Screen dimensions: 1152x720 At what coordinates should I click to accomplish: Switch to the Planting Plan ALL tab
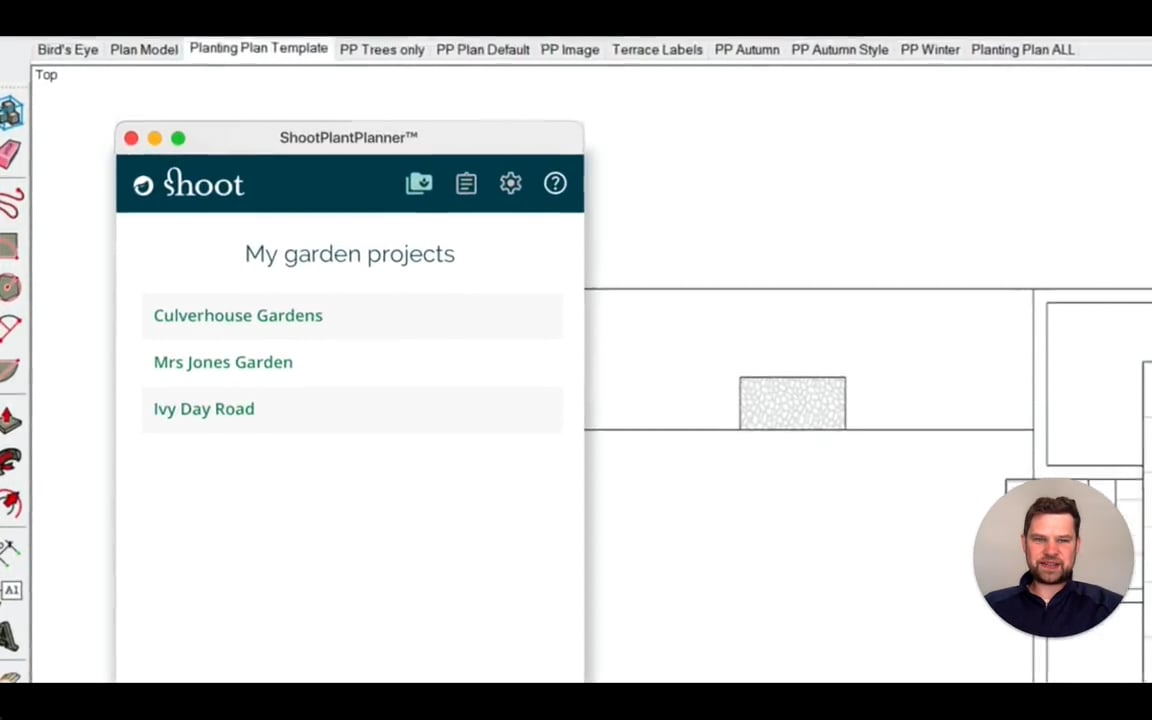[x=1023, y=50]
